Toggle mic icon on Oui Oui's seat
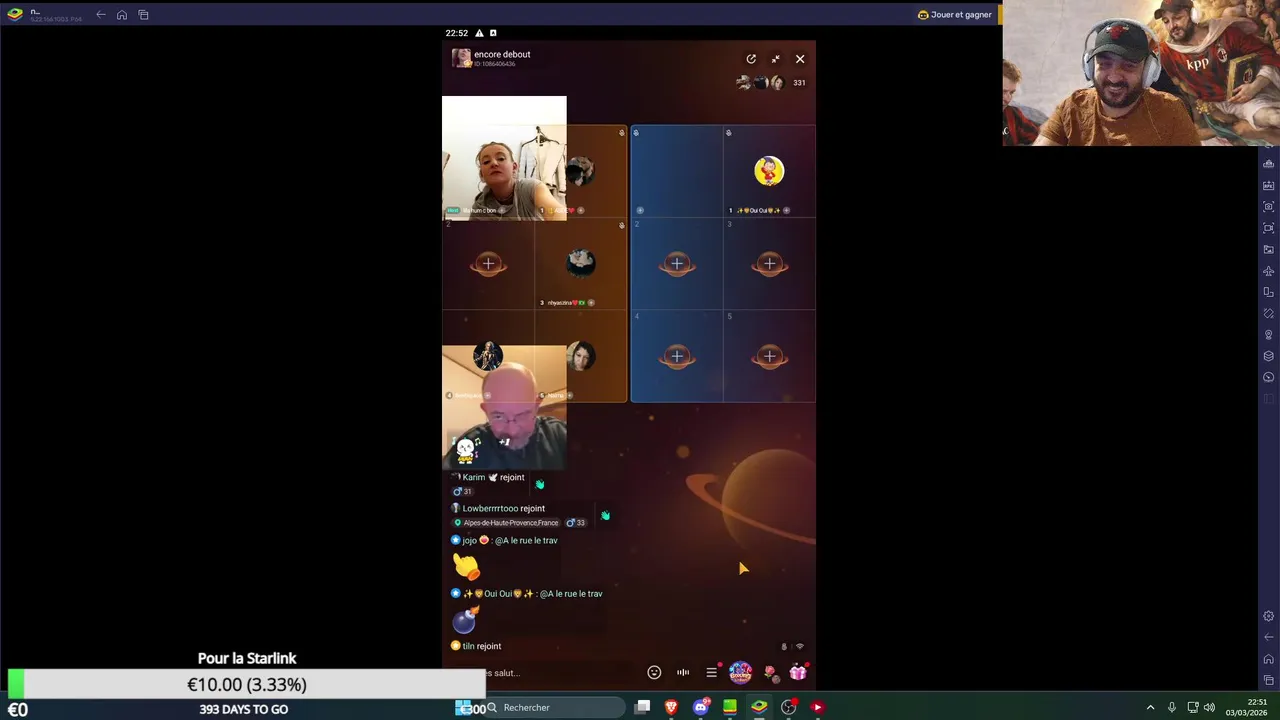 pos(728,133)
